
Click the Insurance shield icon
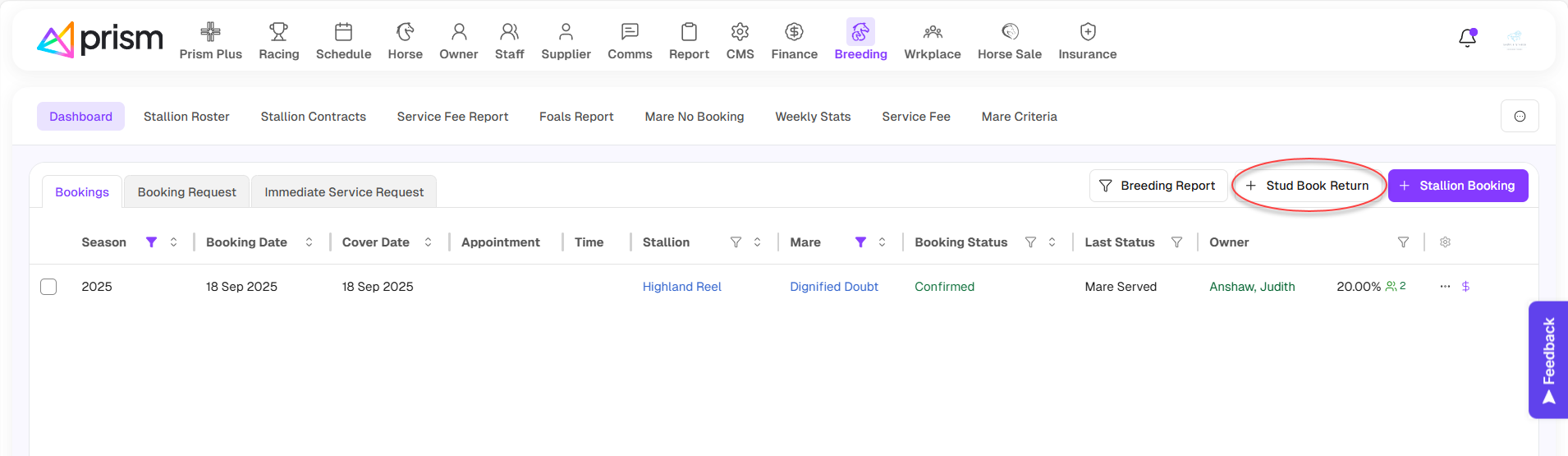(1087, 32)
